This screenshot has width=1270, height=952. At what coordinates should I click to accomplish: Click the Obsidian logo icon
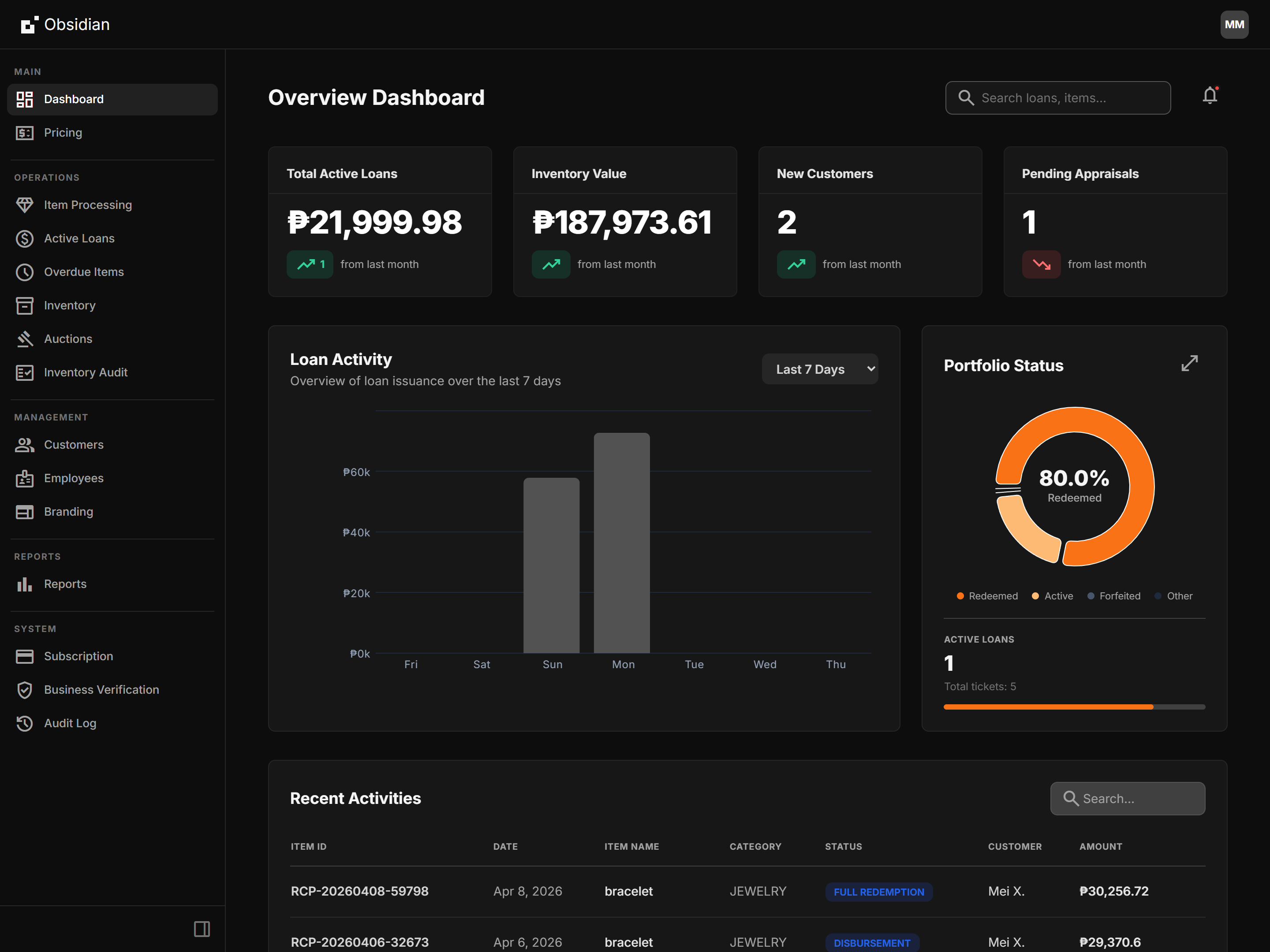(x=29, y=25)
